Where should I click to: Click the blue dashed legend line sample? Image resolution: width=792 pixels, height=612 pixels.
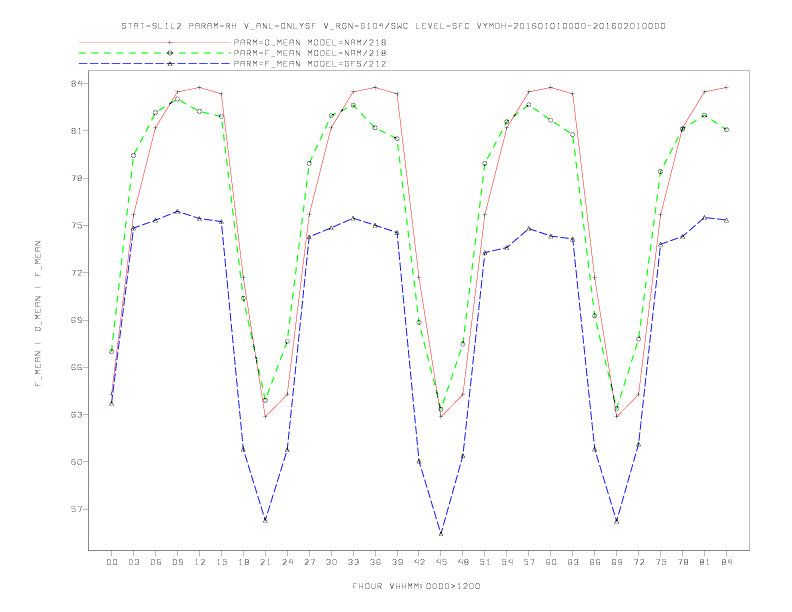[x=155, y=64]
